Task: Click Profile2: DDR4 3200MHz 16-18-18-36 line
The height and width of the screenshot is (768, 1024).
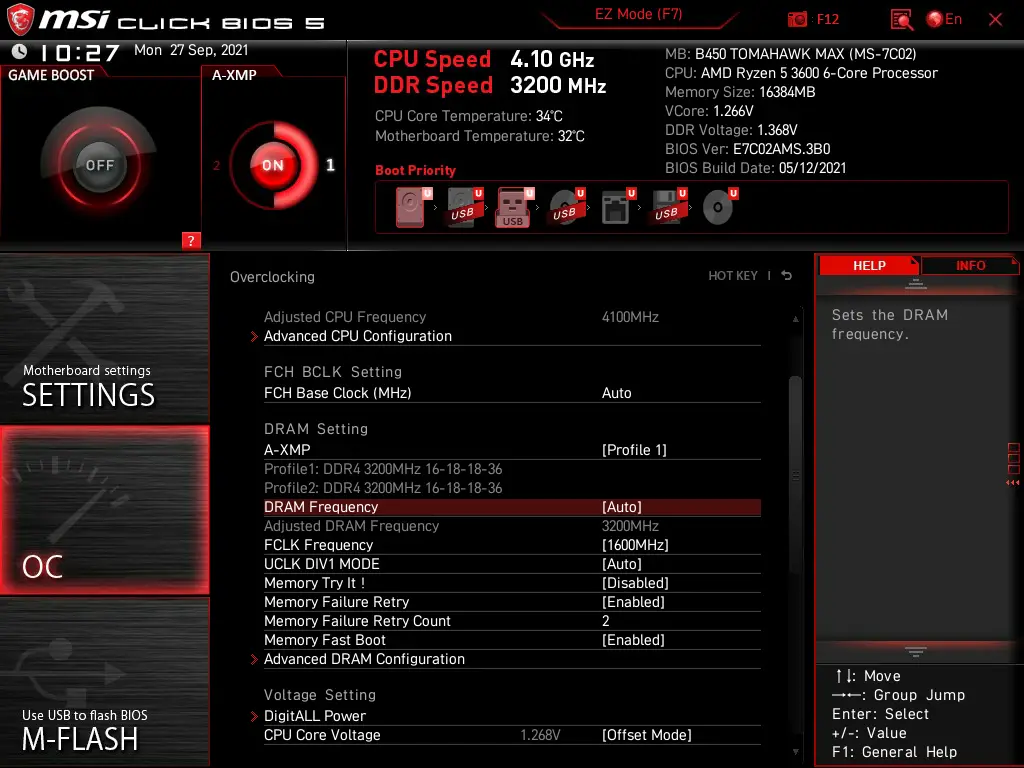Action: coord(383,488)
